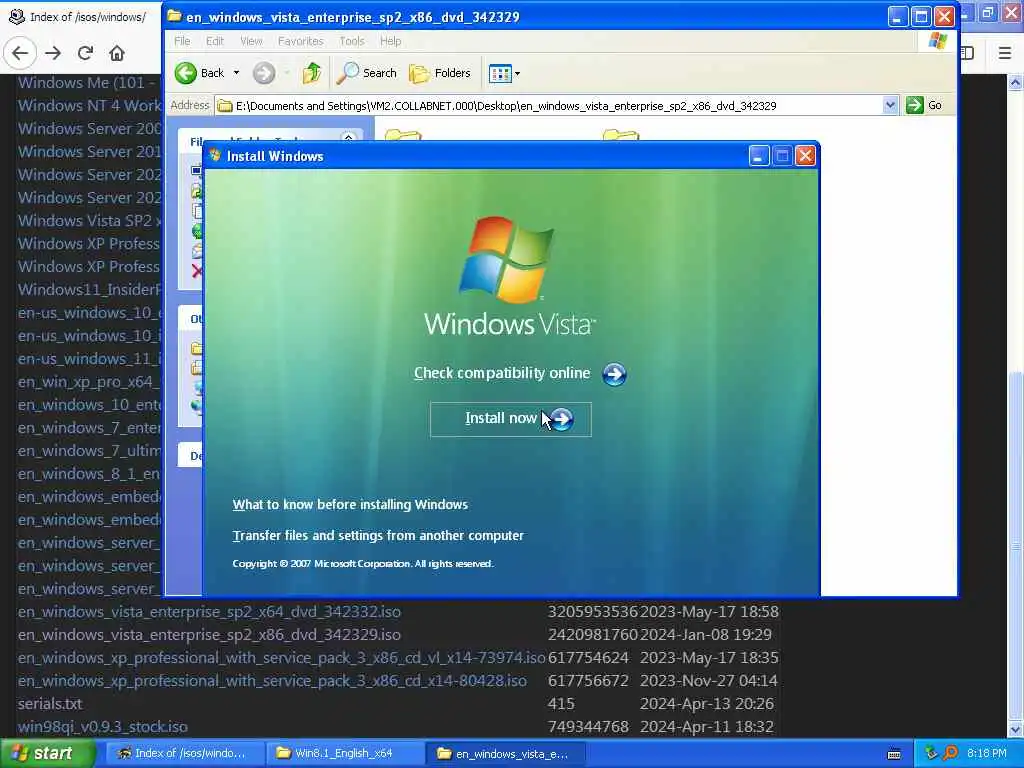Expand the address bar dropdown arrow
Image resolution: width=1024 pixels, height=768 pixels.
(889, 105)
